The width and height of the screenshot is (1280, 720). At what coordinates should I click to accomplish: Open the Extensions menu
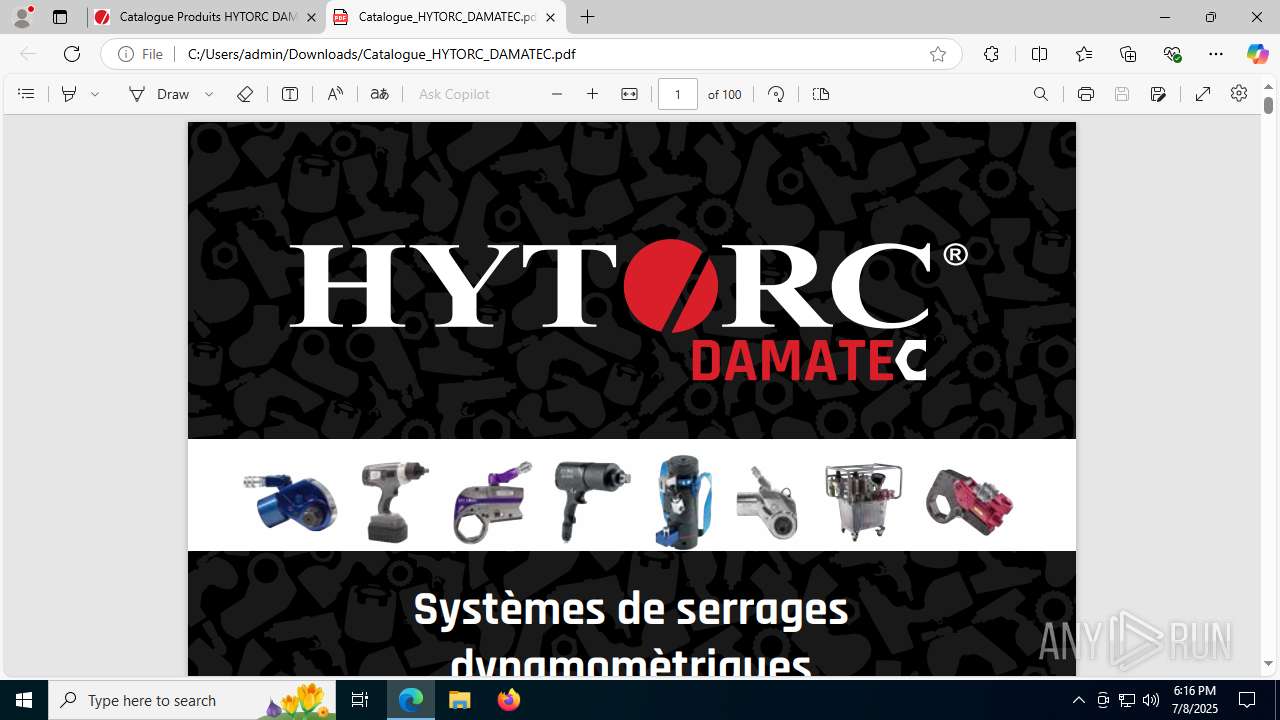coord(991,54)
